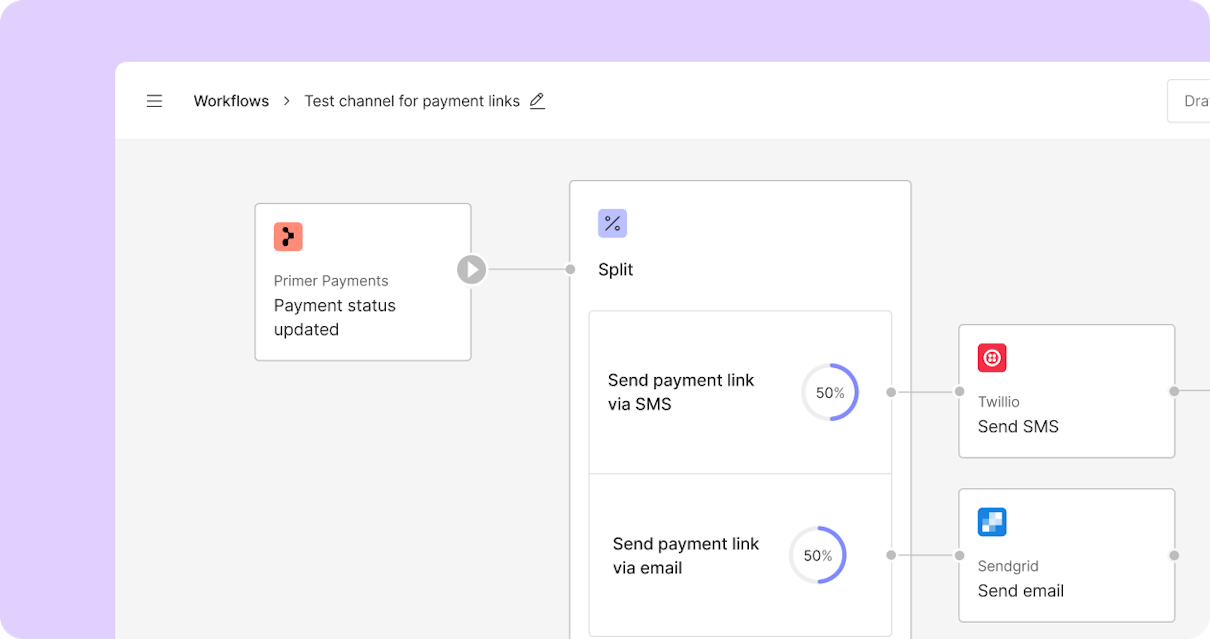Select 'Test channel for payment links' title
The width and height of the screenshot is (1210, 639).
point(412,101)
